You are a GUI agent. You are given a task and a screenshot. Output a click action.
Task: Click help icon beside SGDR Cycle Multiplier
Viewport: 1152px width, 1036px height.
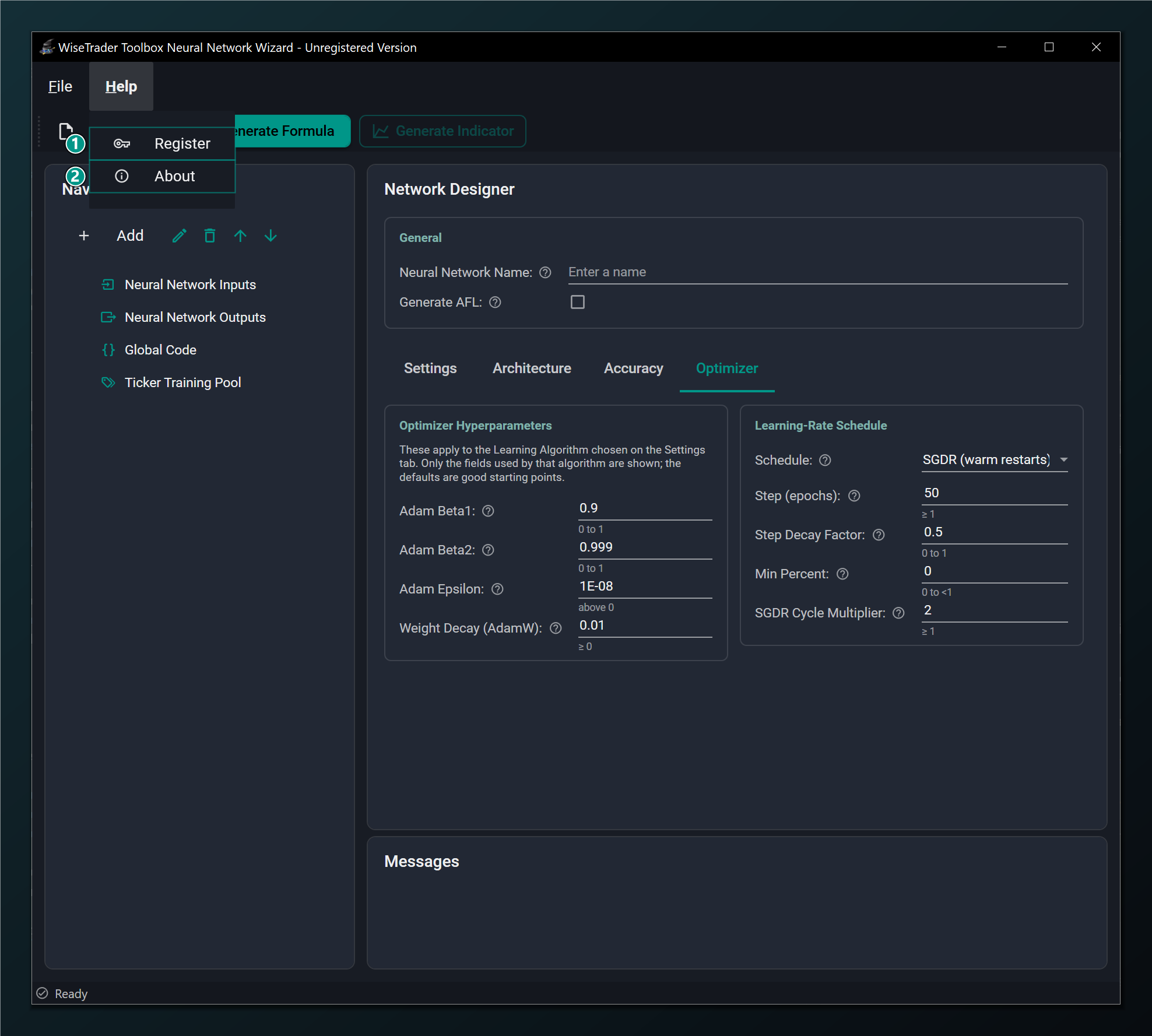click(x=898, y=613)
